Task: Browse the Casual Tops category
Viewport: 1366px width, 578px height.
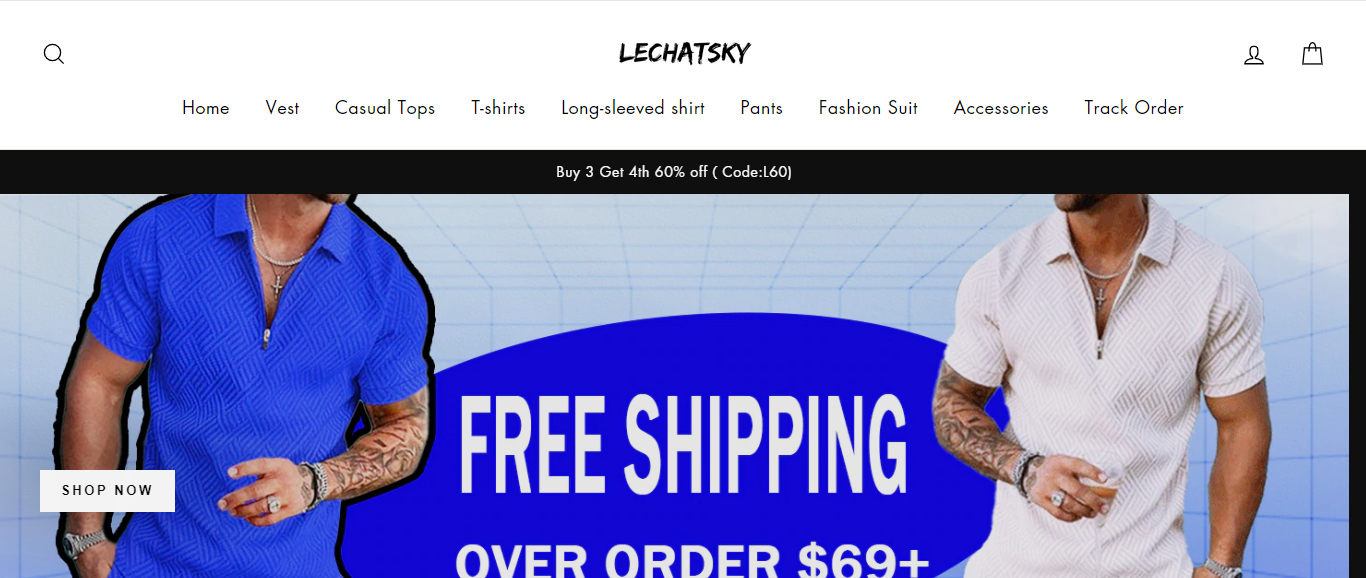Action: [385, 108]
